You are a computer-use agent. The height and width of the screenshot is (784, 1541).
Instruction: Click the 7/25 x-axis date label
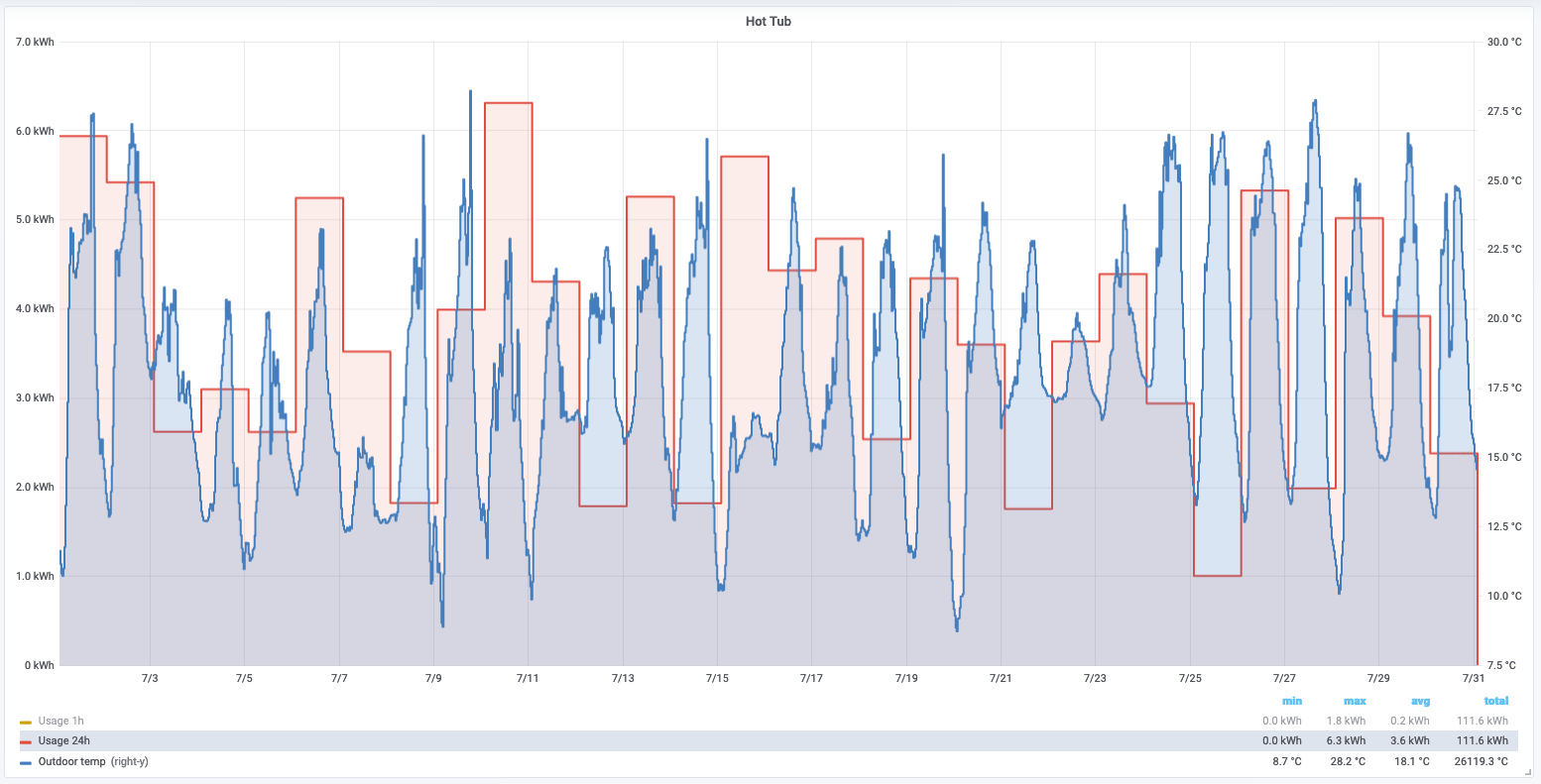(x=1190, y=678)
